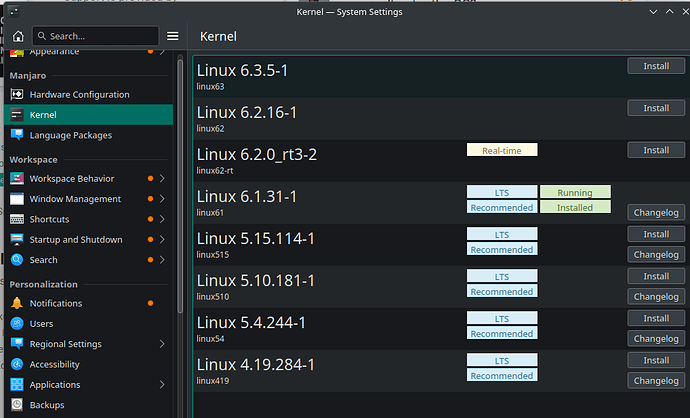Install Linux 5.15.114-1 kernel

point(656,234)
